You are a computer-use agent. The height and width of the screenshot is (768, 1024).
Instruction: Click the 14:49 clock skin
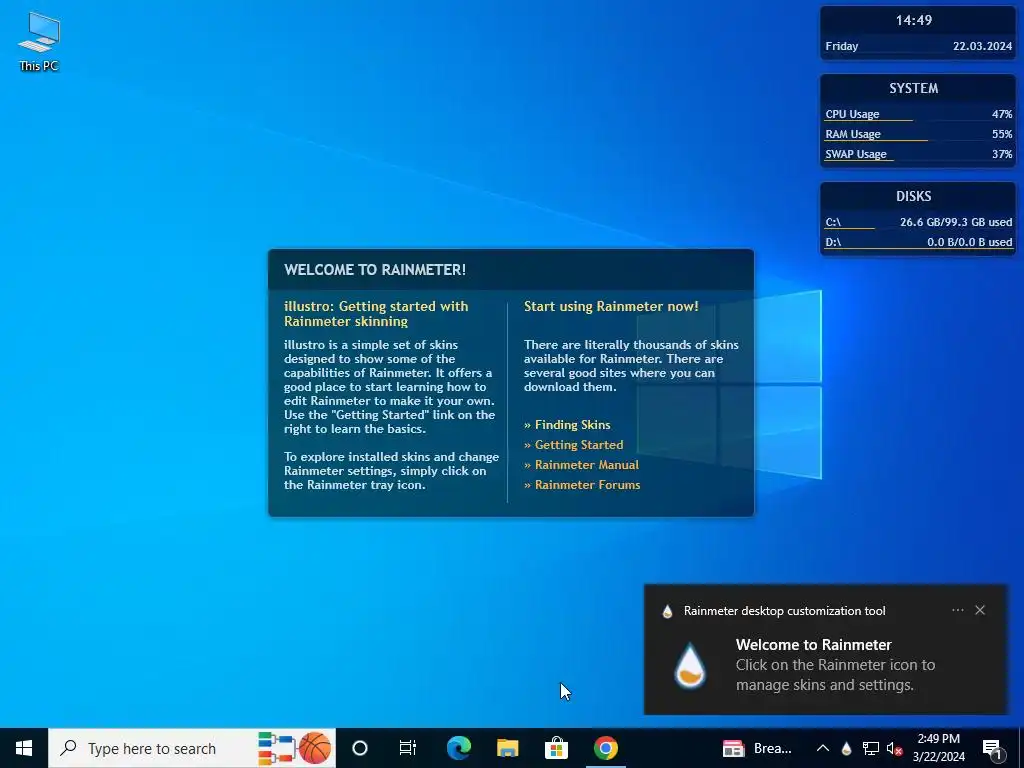[914, 20]
